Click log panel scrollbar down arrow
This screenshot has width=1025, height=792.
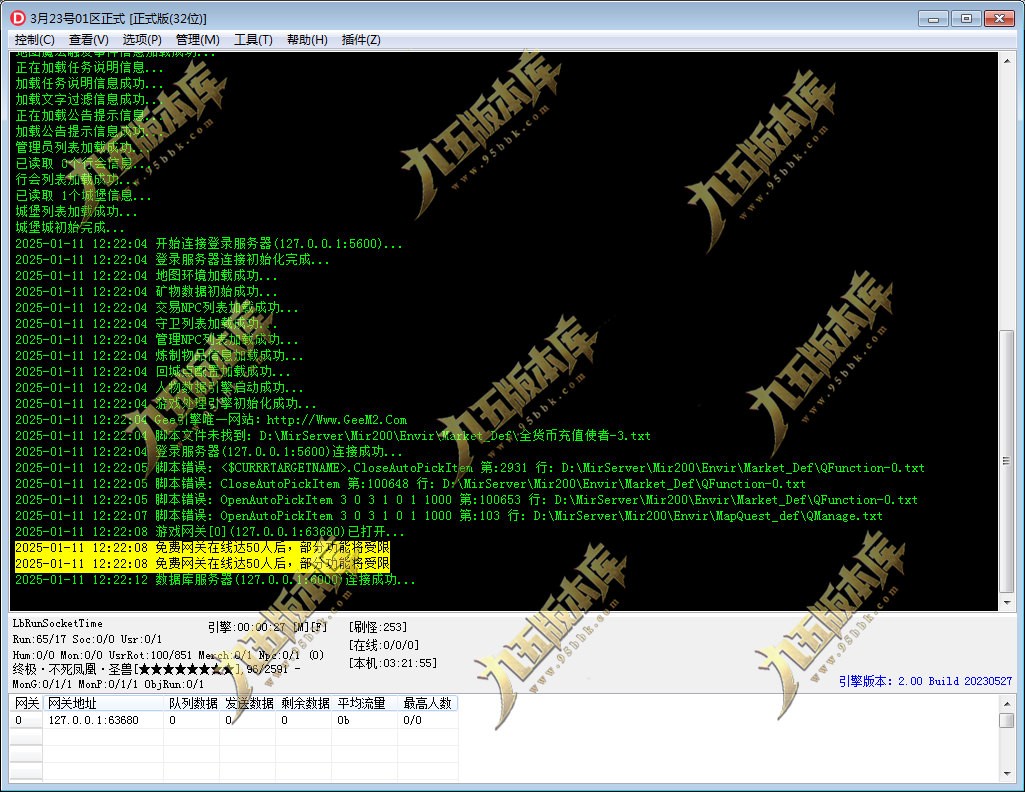click(1007, 602)
